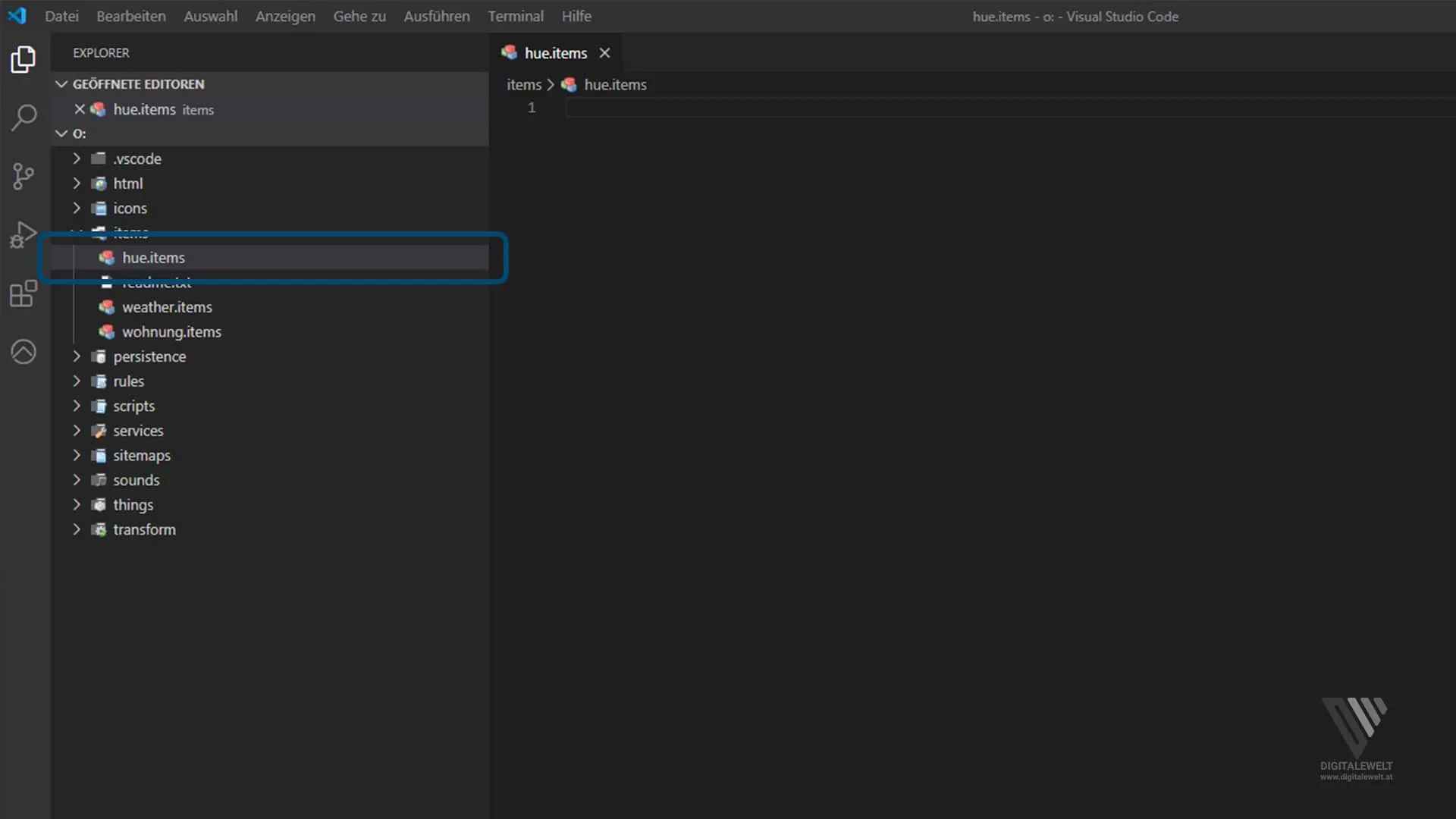
Task: Close hue.items editor tab
Action: (x=604, y=53)
